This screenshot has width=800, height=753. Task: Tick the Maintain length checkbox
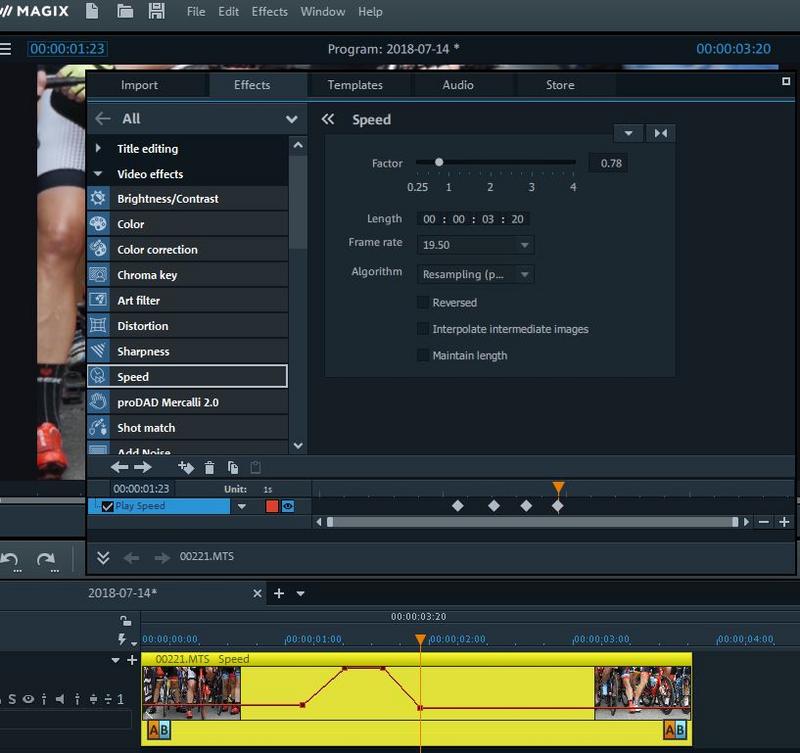point(423,355)
